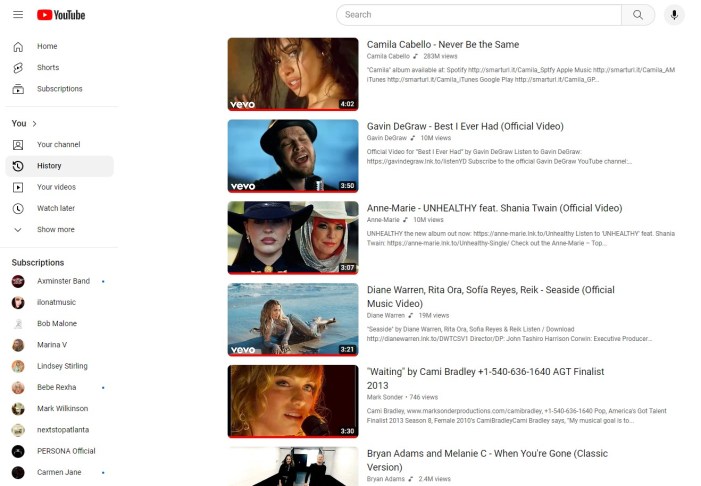Go to Home in sidebar
The width and height of the screenshot is (701, 486).
tap(47, 46)
